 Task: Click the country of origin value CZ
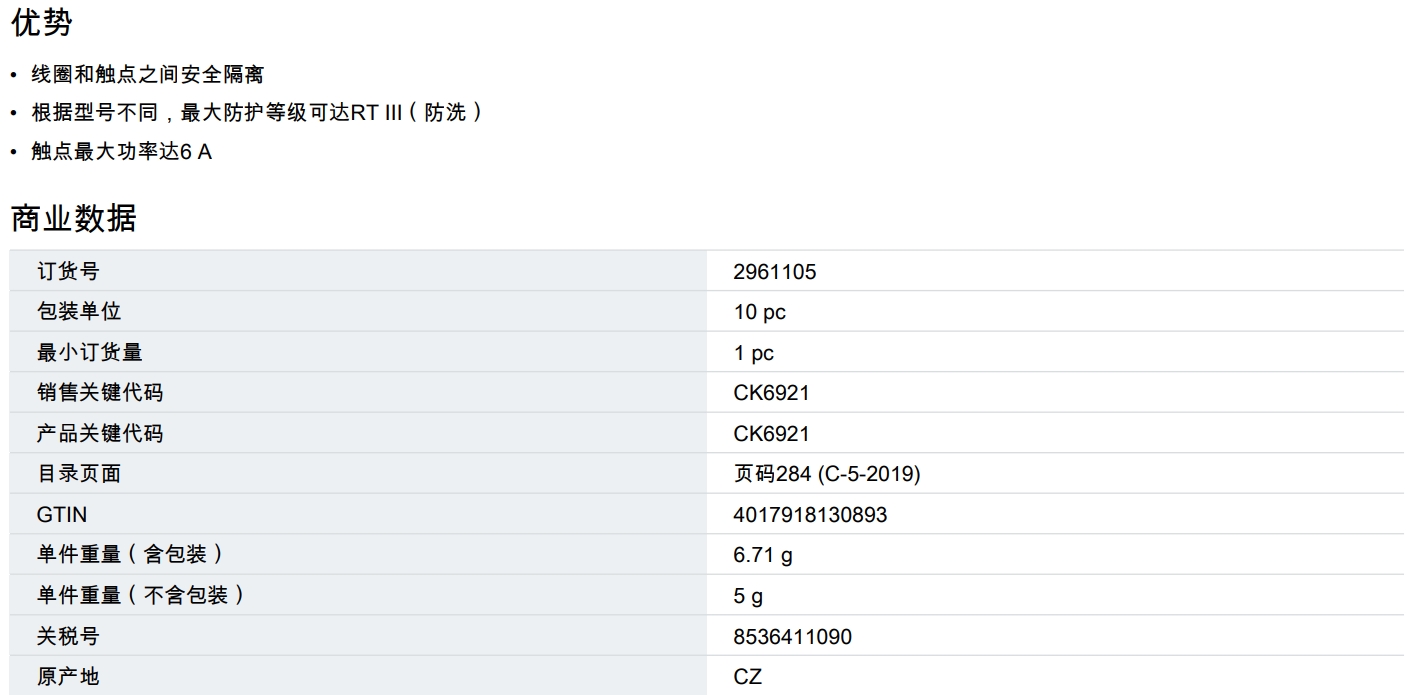click(x=747, y=677)
